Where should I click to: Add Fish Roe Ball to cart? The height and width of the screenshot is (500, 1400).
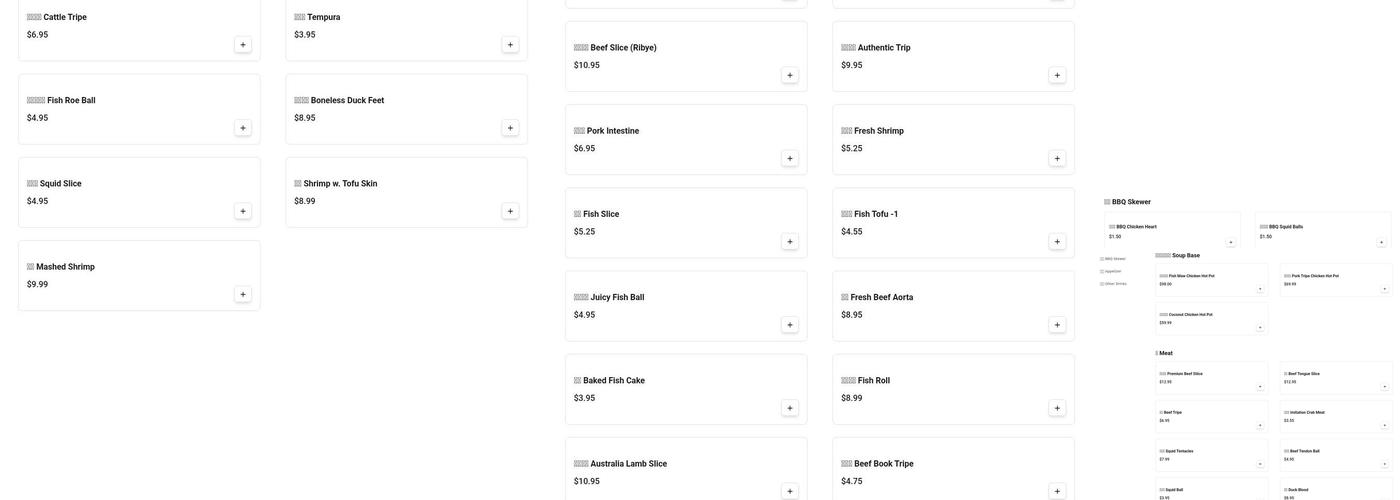tap(243, 128)
